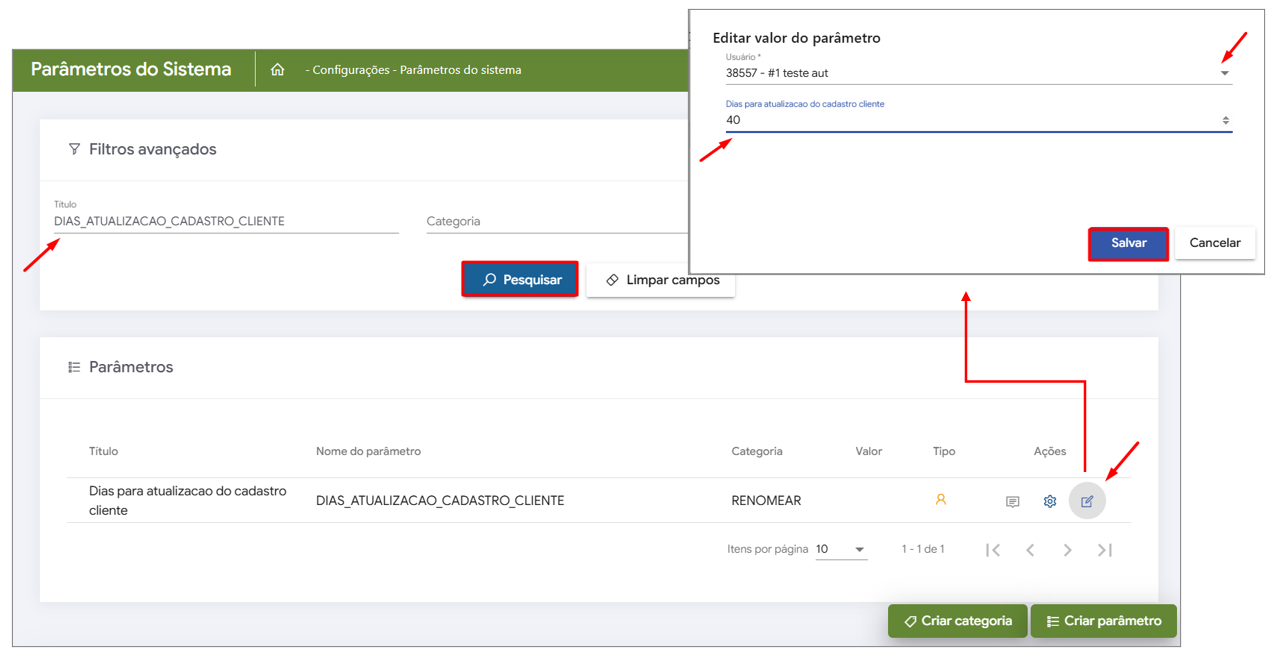
Task: Go to the next page of results
Action: [x=1067, y=550]
